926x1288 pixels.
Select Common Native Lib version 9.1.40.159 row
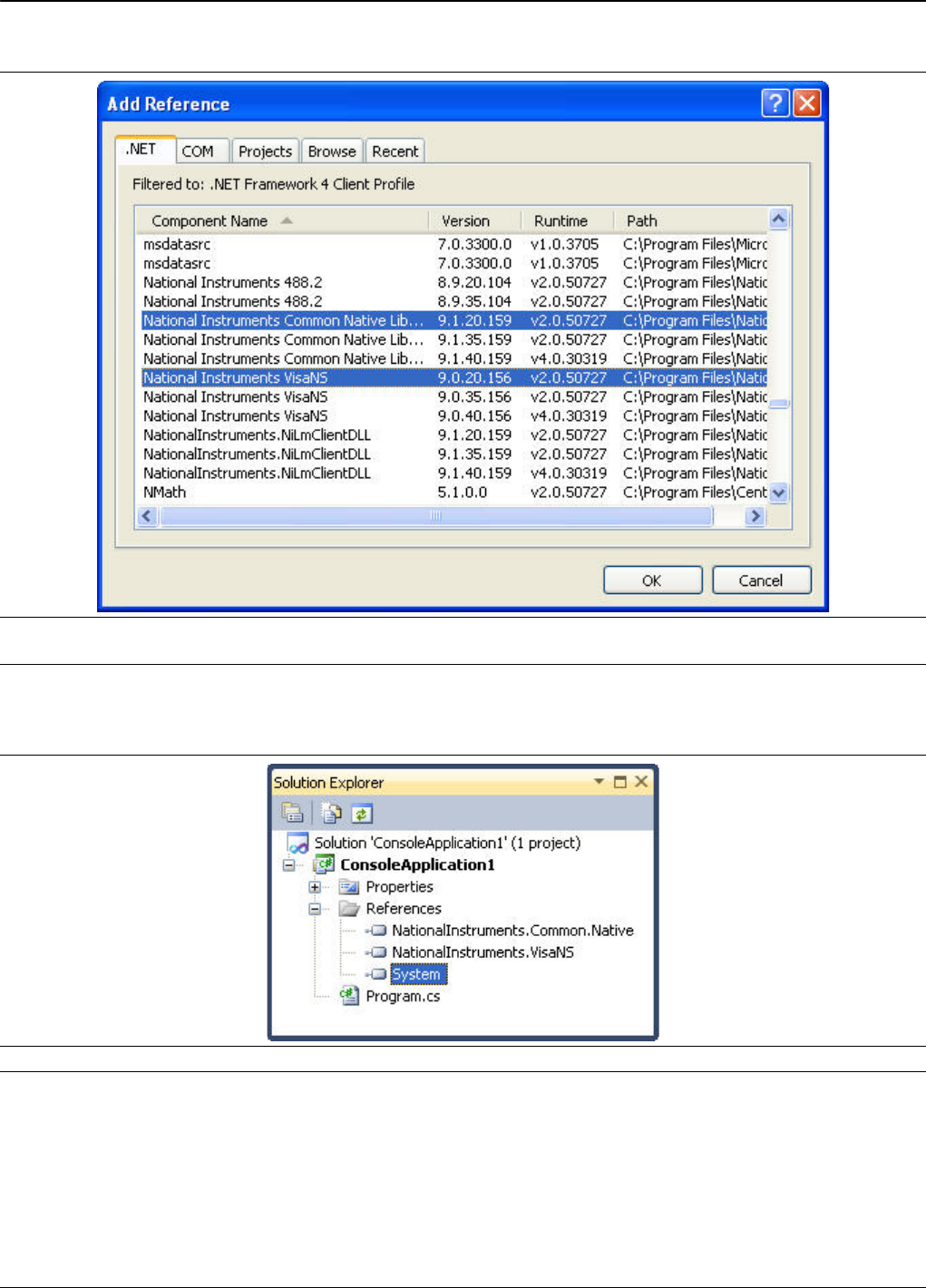pyautogui.click(x=454, y=358)
